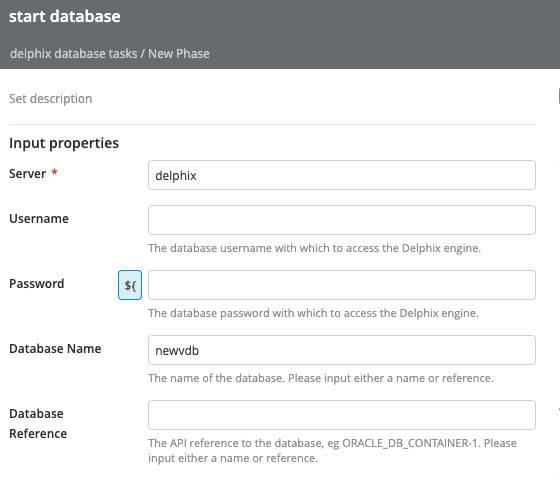The height and width of the screenshot is (480, 560).
Task: Click the Input properties section heading
Action: pos(64,143)
